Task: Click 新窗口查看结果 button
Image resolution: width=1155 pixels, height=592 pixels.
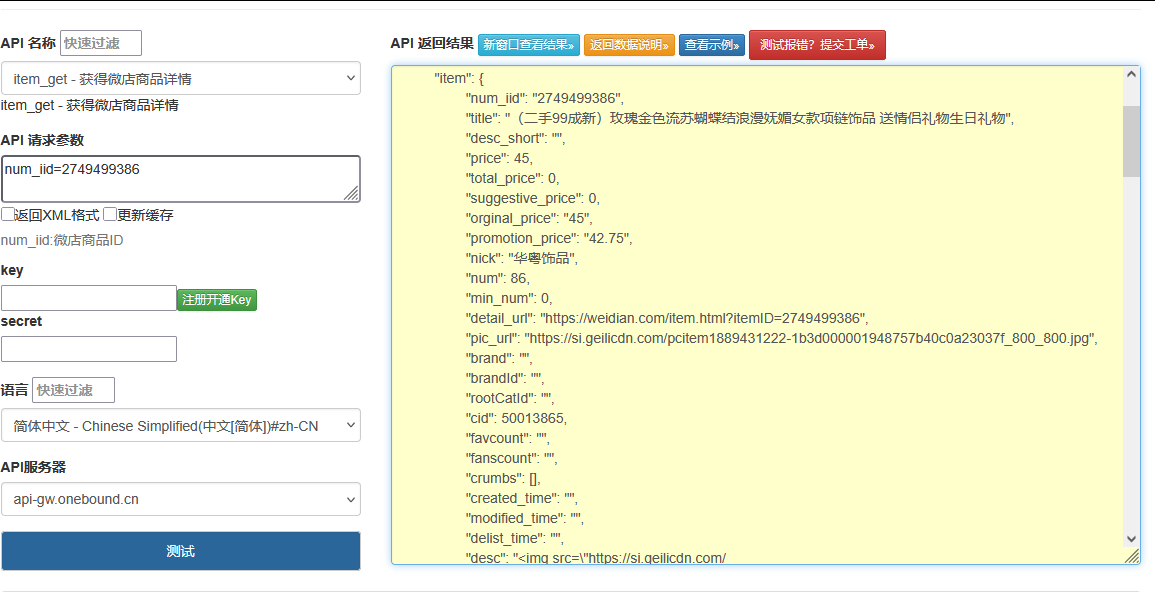Action: click(x=528, y=45)
